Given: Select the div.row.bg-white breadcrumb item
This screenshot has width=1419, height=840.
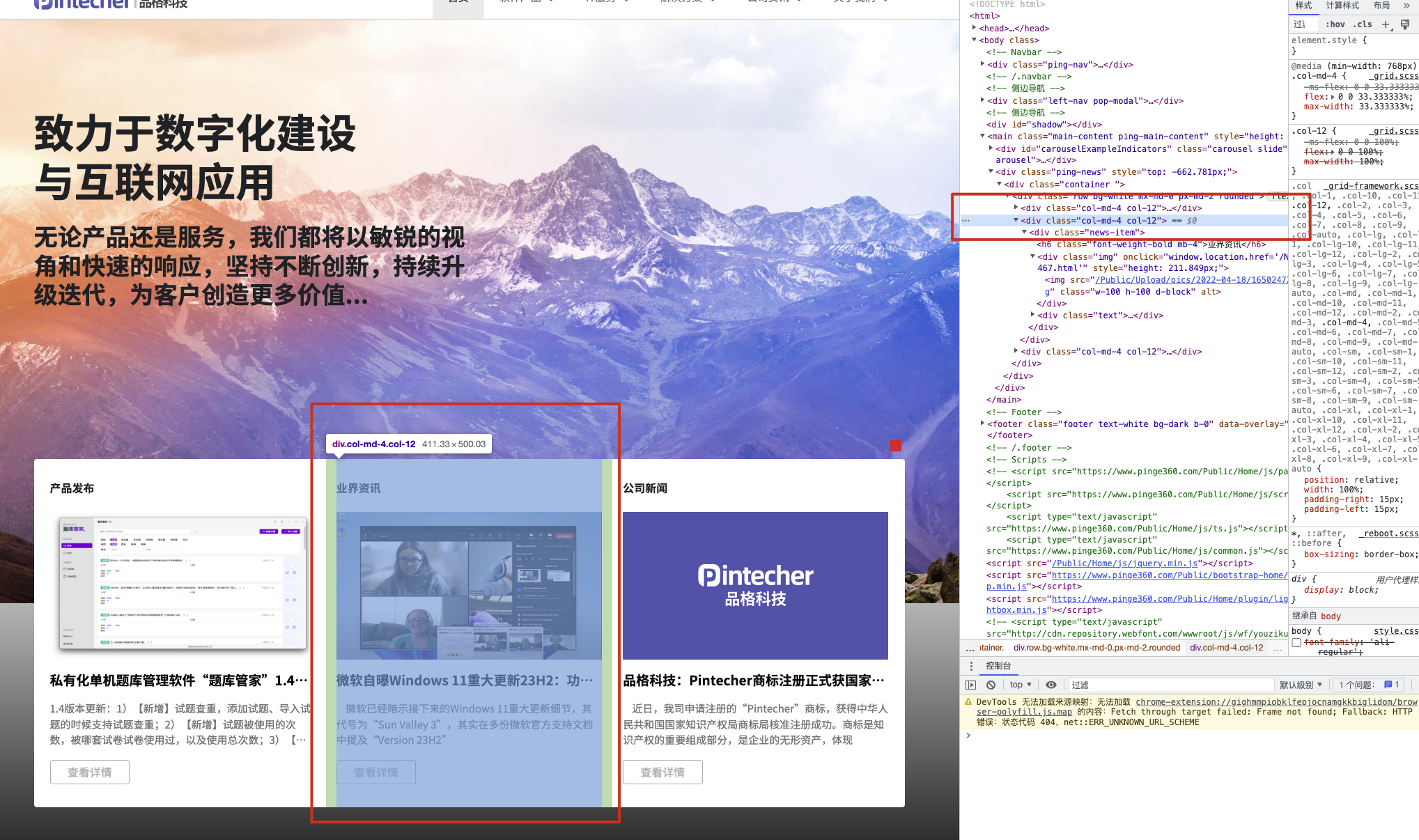Looking at the screenshot, I should click(1096, 648).
